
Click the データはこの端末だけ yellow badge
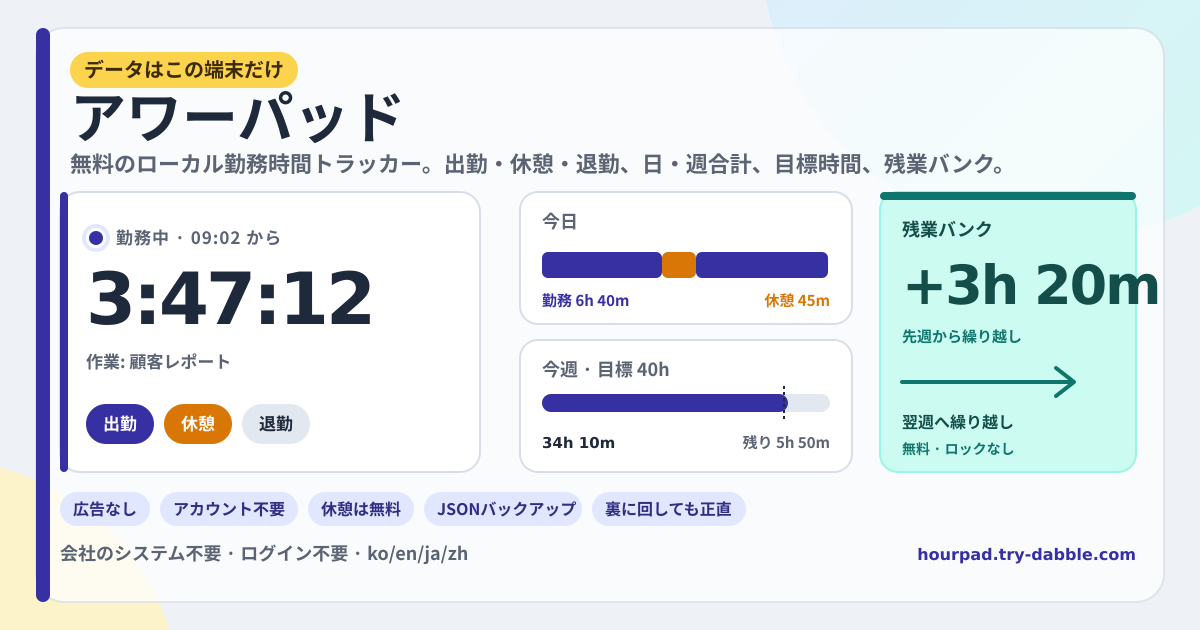point(184,70)
